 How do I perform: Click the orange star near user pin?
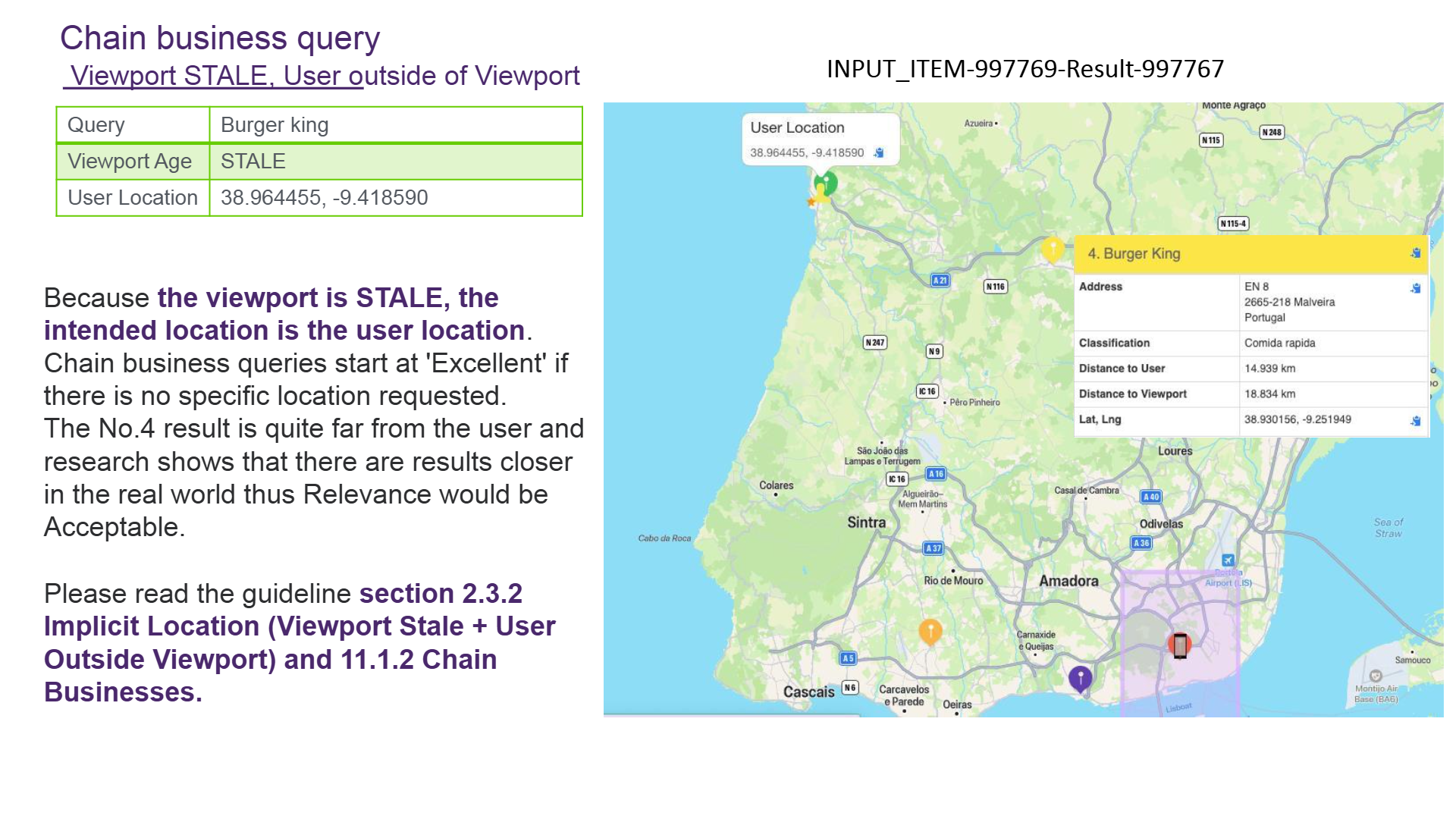(811, 202)
